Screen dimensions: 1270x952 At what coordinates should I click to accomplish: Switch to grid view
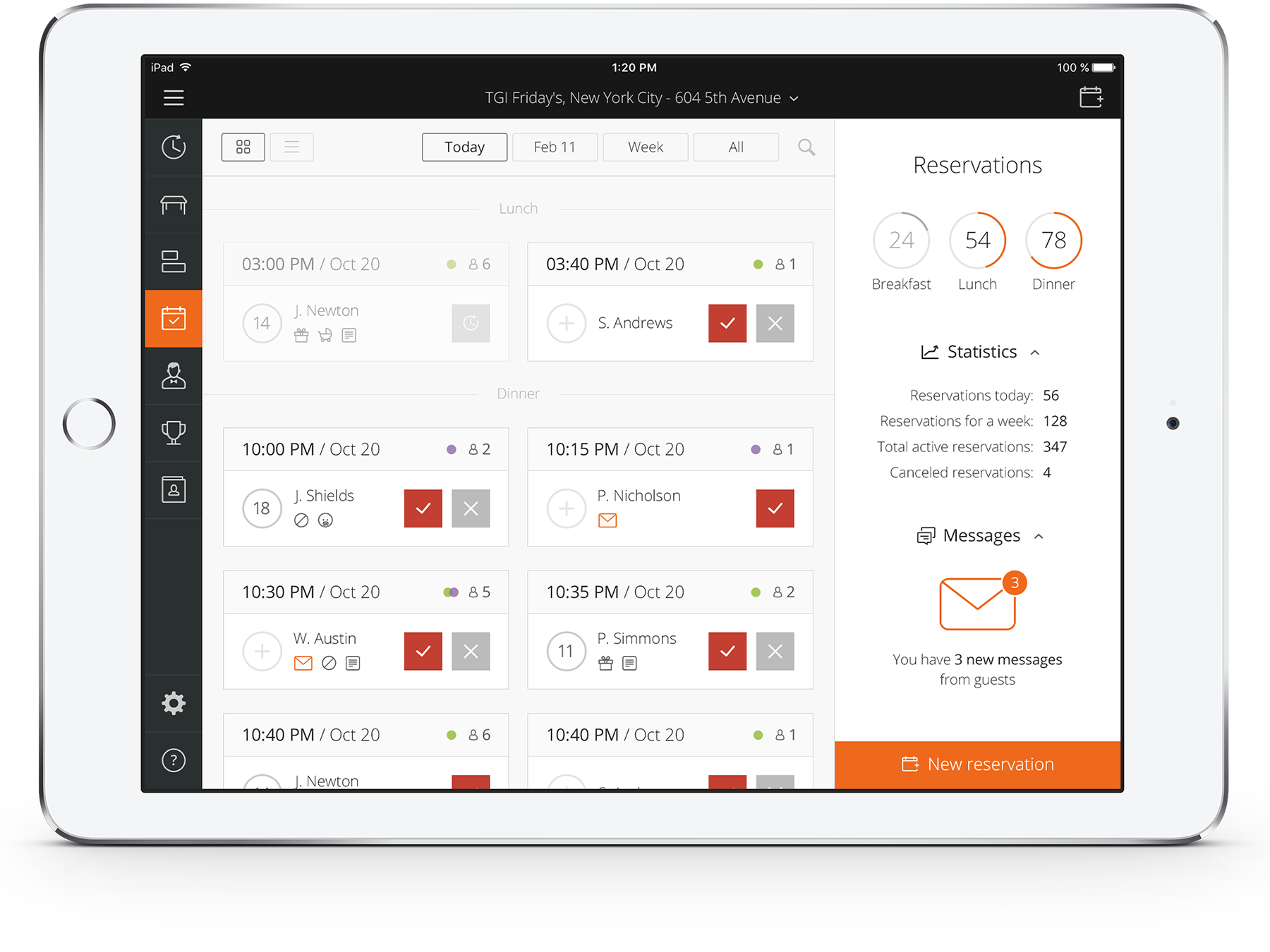click(x=243, y=147)
